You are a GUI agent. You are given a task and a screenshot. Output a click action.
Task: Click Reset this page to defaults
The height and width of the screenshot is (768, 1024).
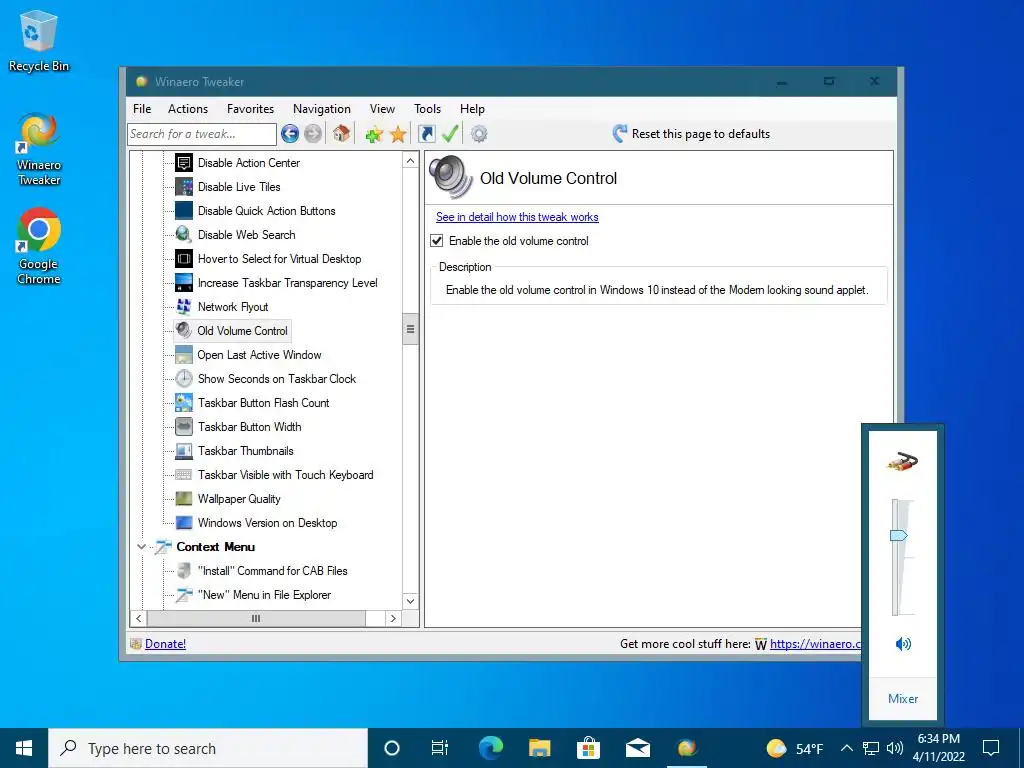tap(691, 134)
